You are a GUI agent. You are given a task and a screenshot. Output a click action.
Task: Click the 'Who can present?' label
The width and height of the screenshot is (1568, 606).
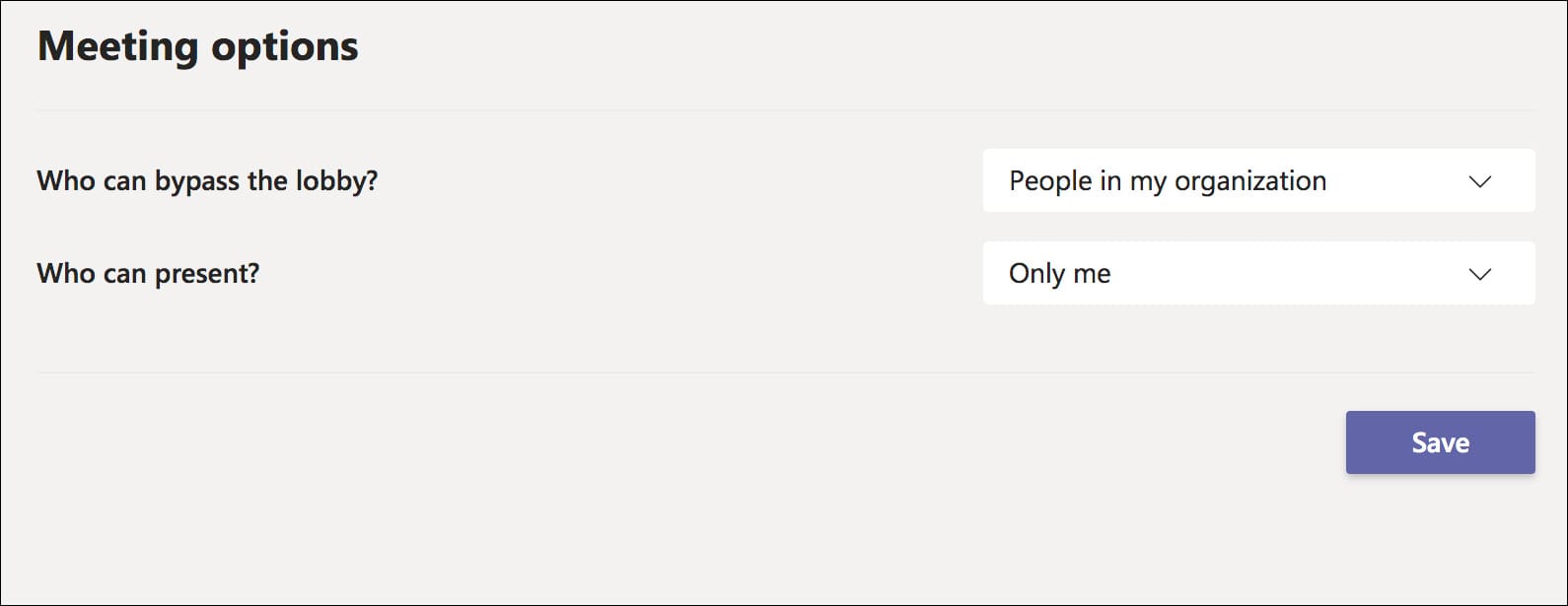tap(148, 273)
